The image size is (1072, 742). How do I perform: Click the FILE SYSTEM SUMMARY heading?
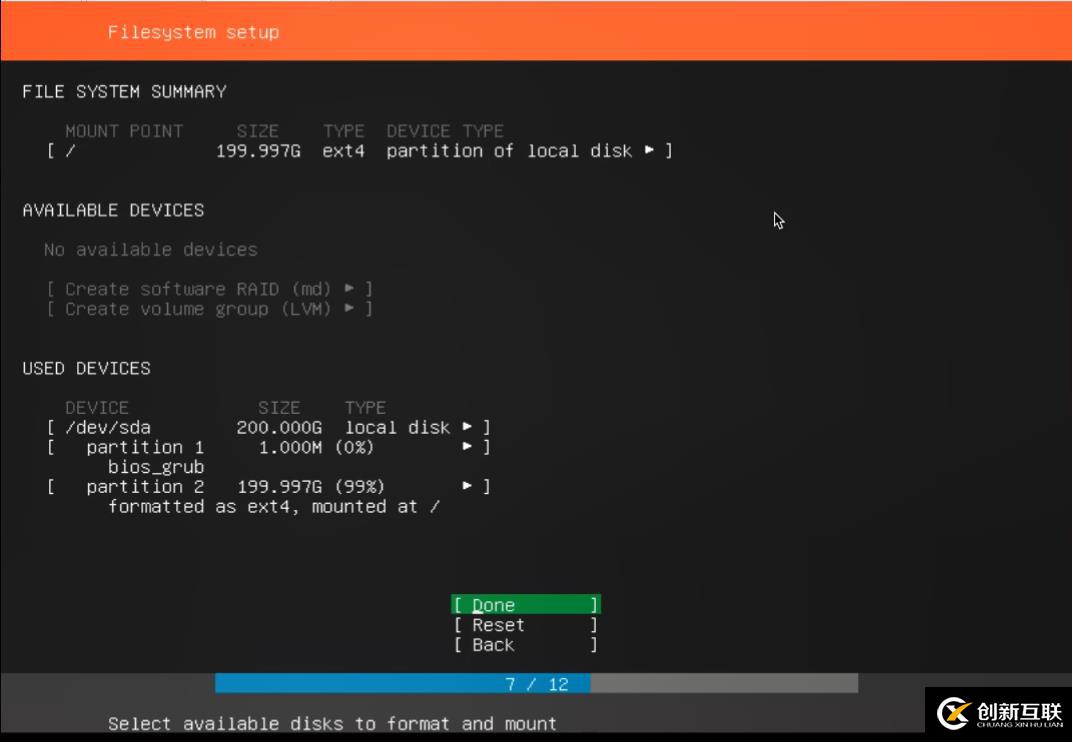pyautogui.click(x=124, y=92)
